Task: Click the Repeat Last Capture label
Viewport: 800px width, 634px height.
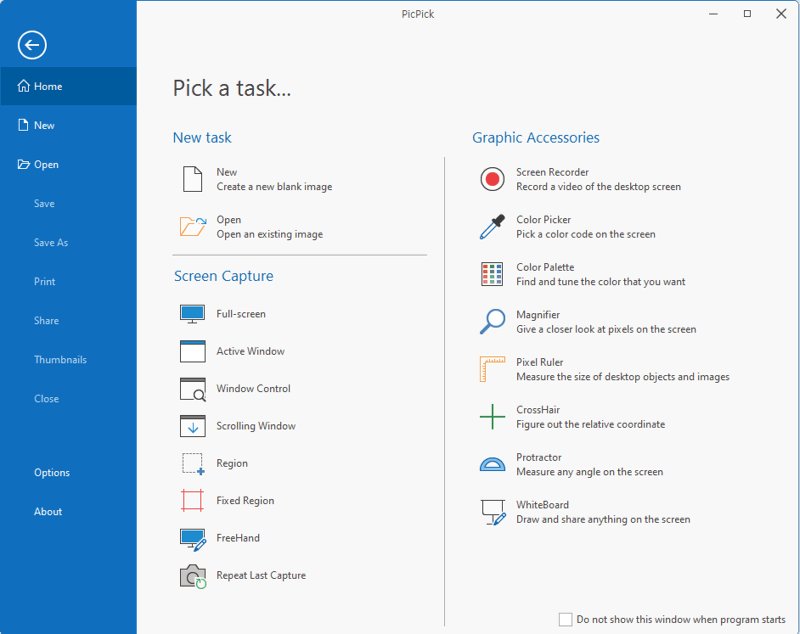Action: point(261,575)
